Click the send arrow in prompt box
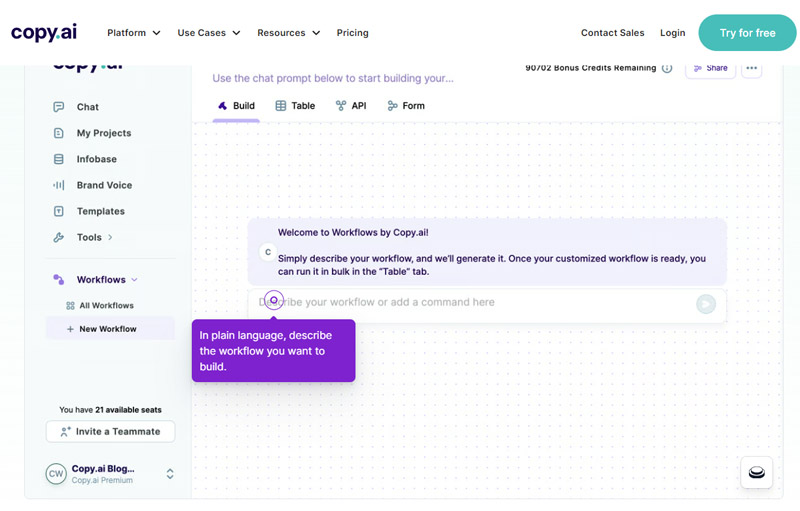Screen dimensions: 800x511 [x=706, y=304]
